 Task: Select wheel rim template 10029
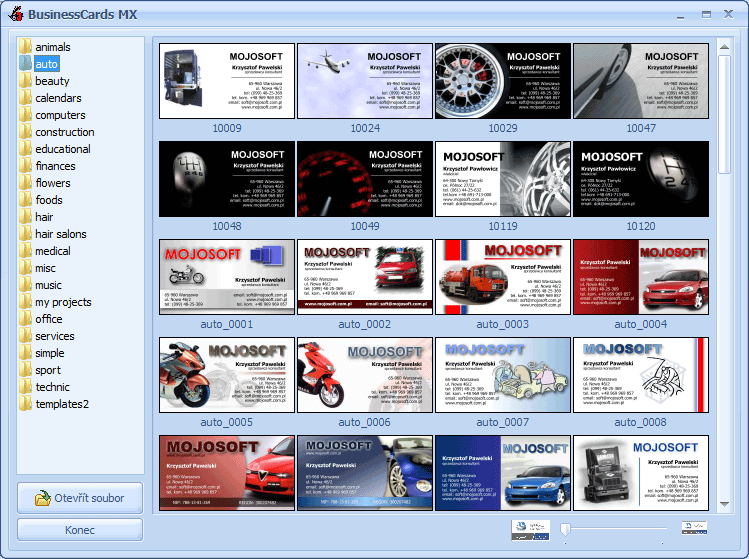503,81
